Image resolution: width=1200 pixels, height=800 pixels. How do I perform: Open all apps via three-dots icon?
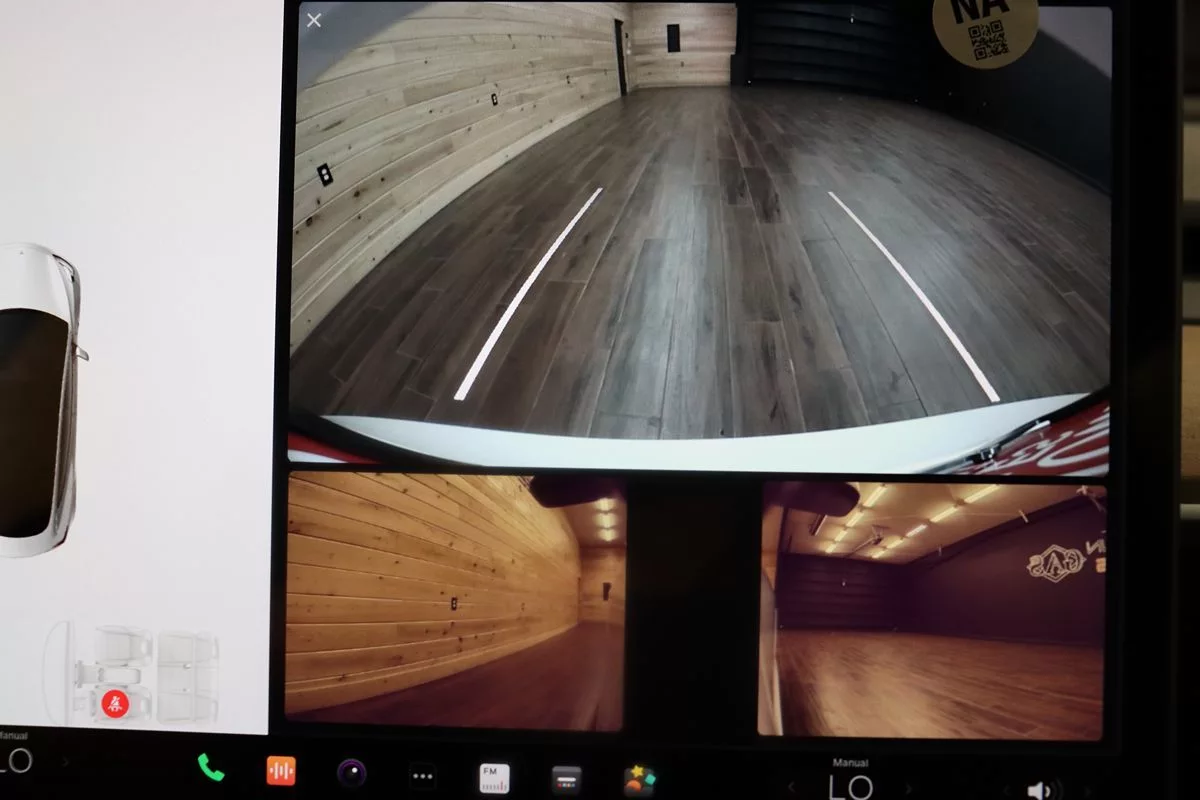[423, 776]
